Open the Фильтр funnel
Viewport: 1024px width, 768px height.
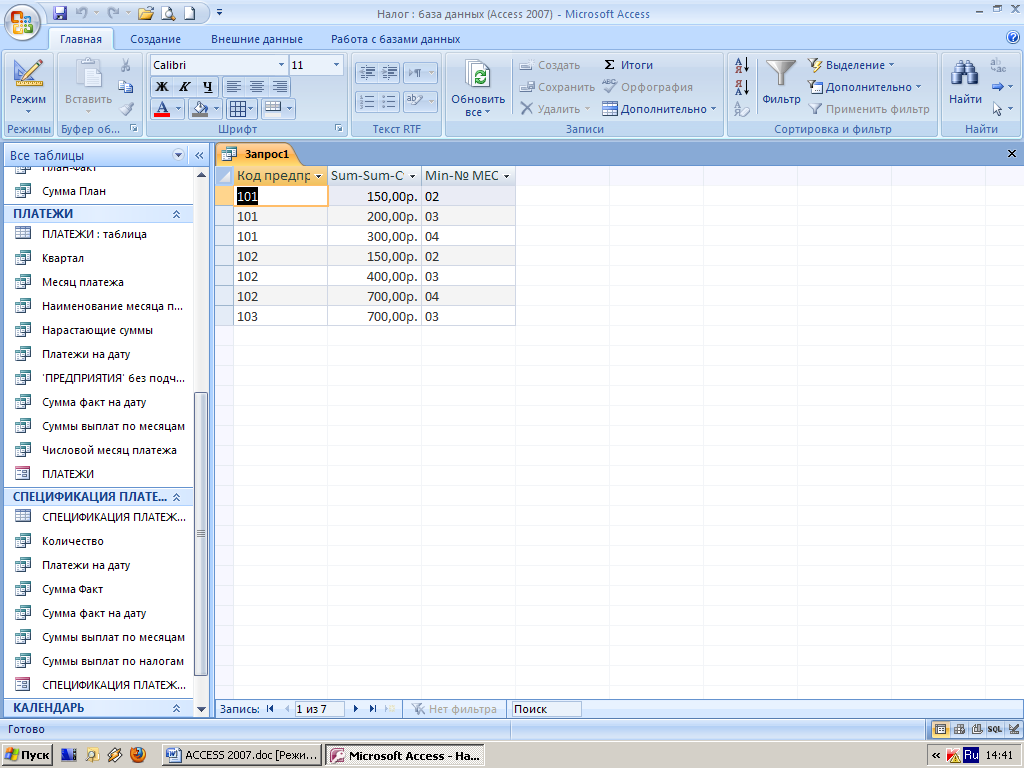click(x=781, y=82)
